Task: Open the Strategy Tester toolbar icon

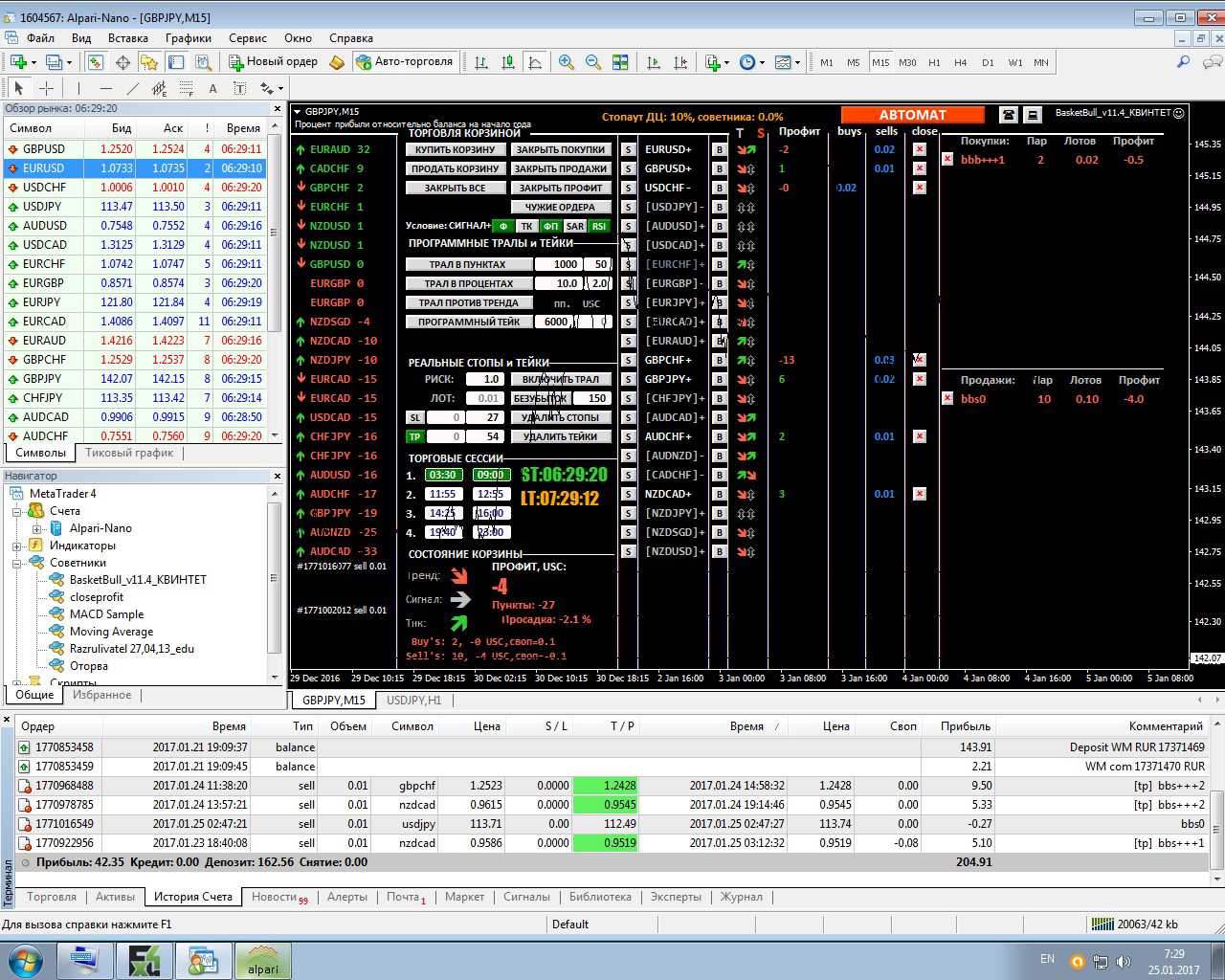Action: point(203,62)
